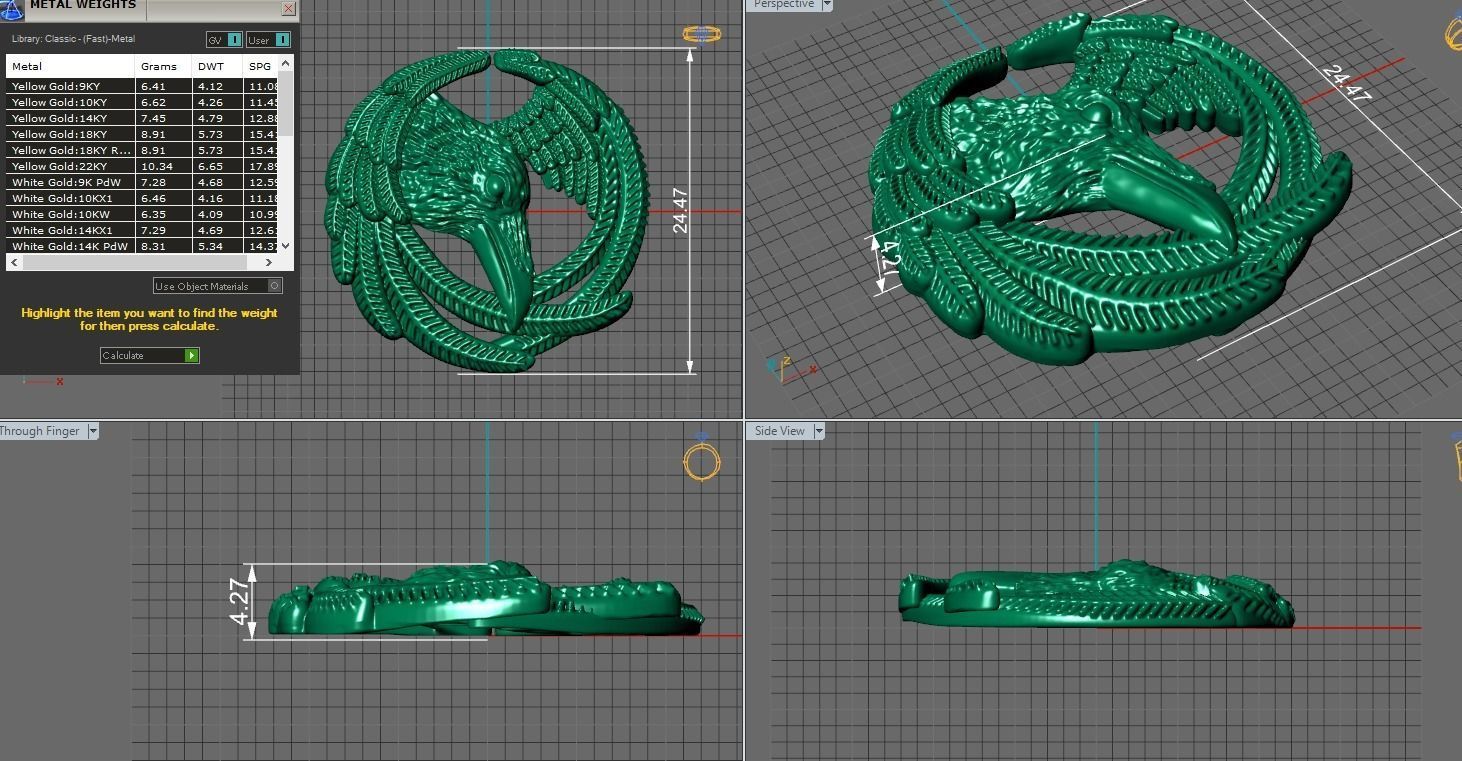Click the metal list scroll down arrow
This screenshot has width=1462, height=761.
[x=286, y=245]
